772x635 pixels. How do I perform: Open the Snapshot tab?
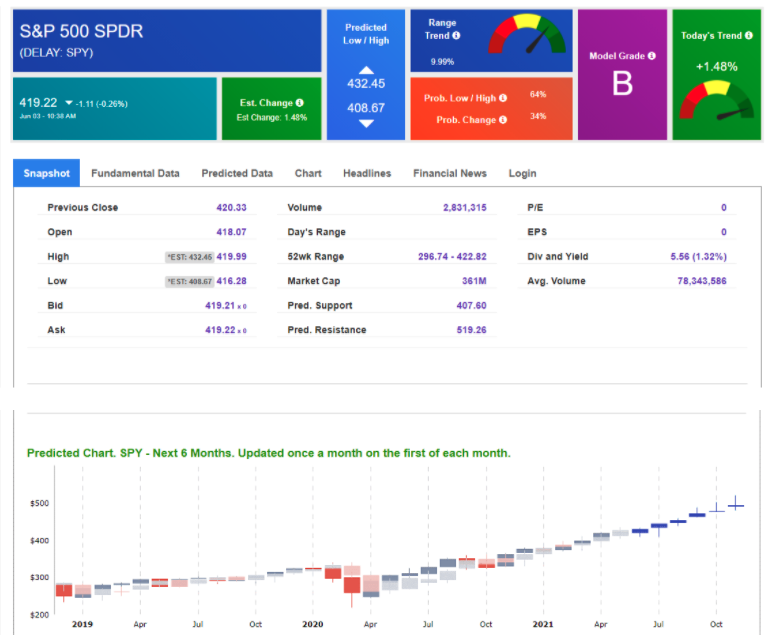46,173
